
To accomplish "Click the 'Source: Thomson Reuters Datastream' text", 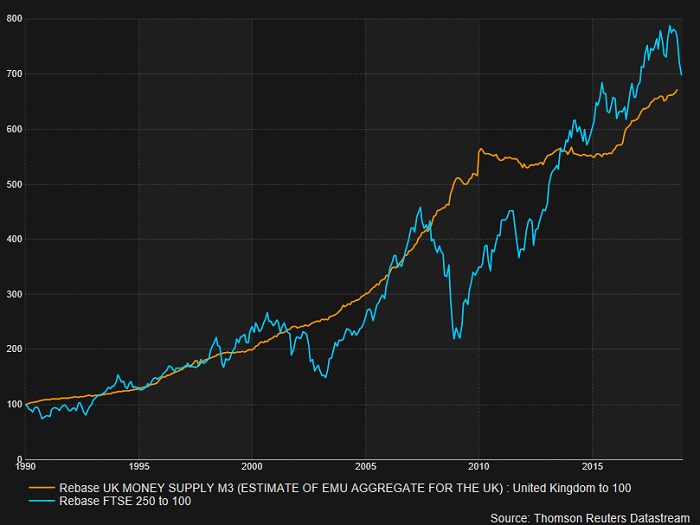I will point(590,518).
